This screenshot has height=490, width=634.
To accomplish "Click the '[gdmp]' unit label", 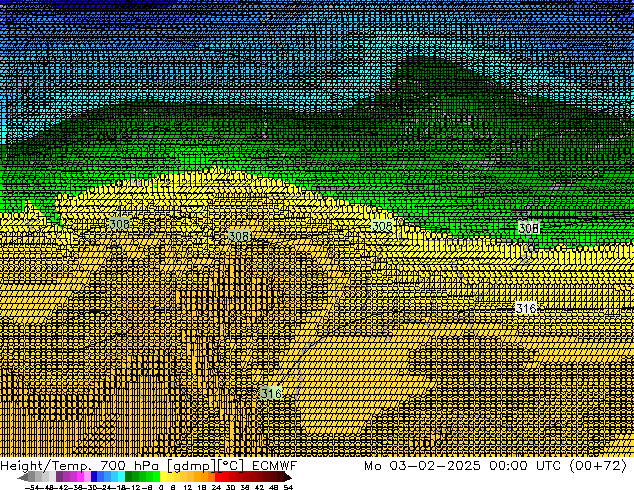I will pos(190,466).
